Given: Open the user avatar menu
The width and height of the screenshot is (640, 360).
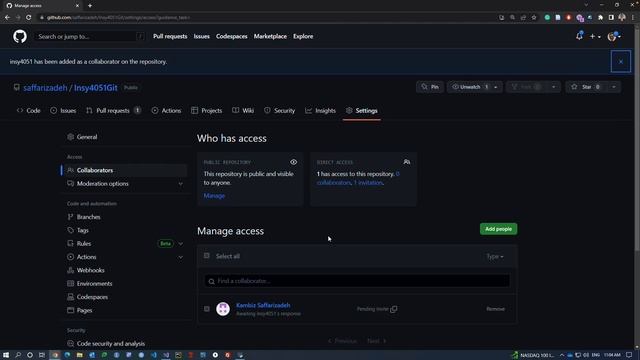Looking at the screenshot, I should [614, 36].
